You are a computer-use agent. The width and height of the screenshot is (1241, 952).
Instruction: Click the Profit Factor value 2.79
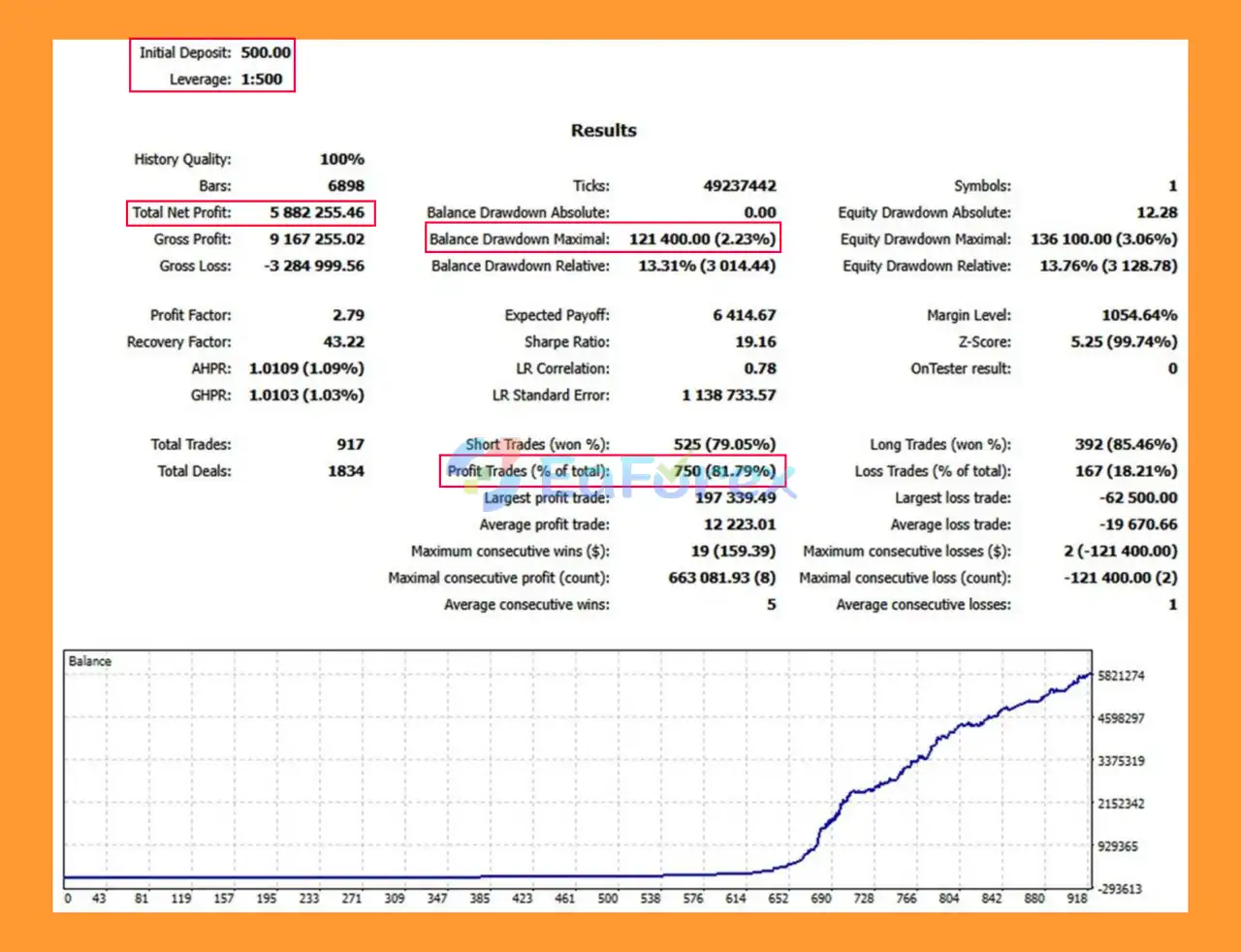point(348,315)
